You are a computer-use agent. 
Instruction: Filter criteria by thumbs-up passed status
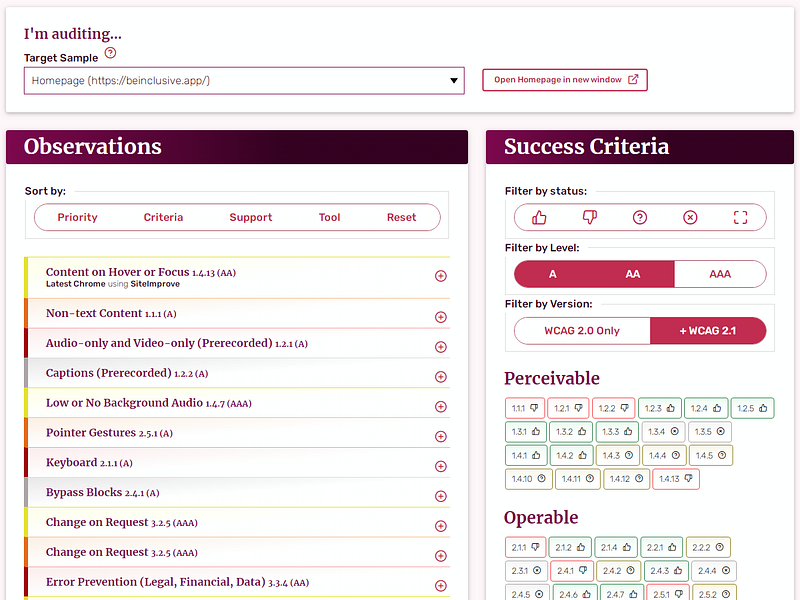tap(539, 218)
